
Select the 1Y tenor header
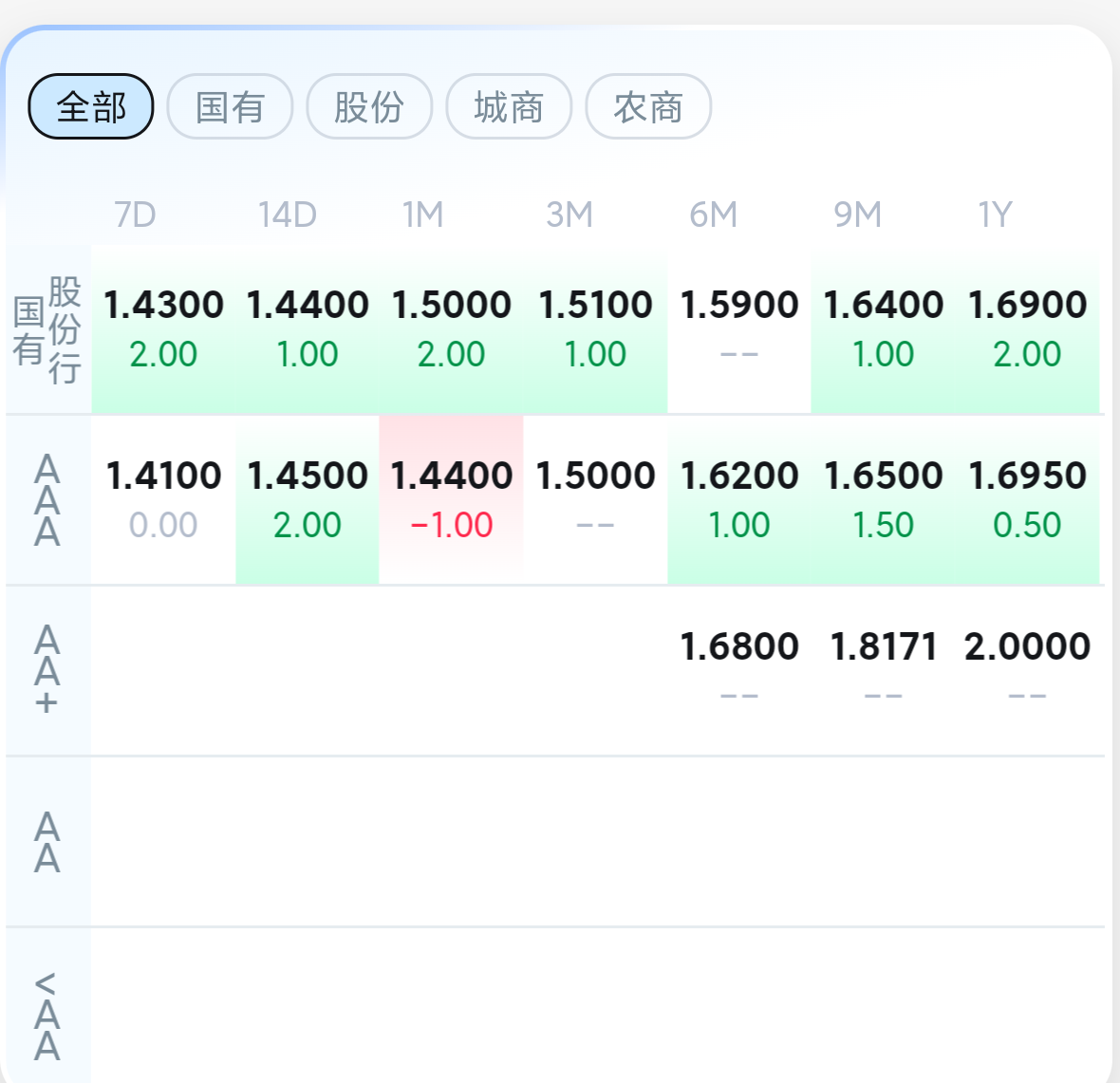pos(995,215)
